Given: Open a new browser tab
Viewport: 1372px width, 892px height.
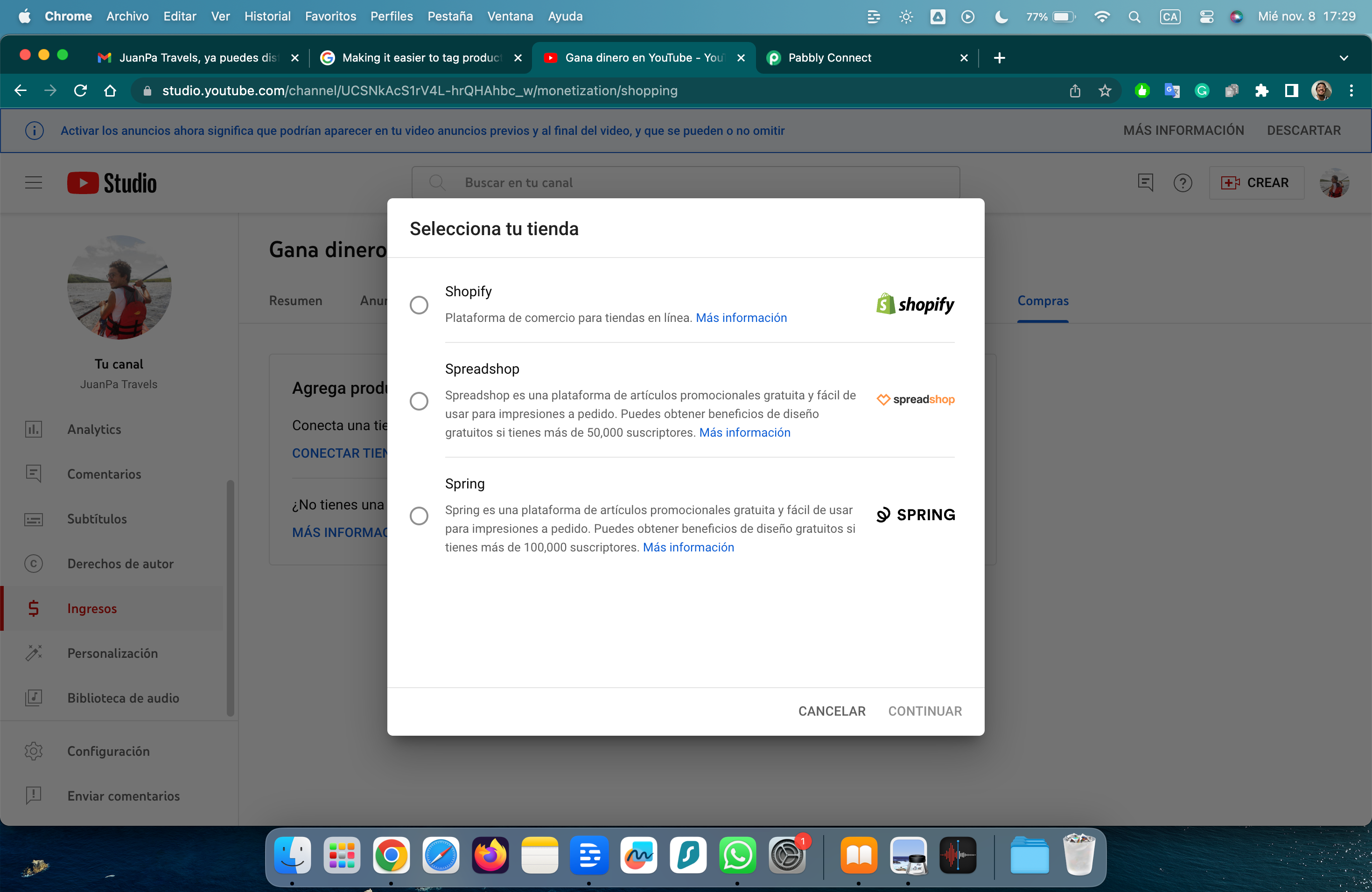Looking at the screenshot, I should [x=999, y=58].
